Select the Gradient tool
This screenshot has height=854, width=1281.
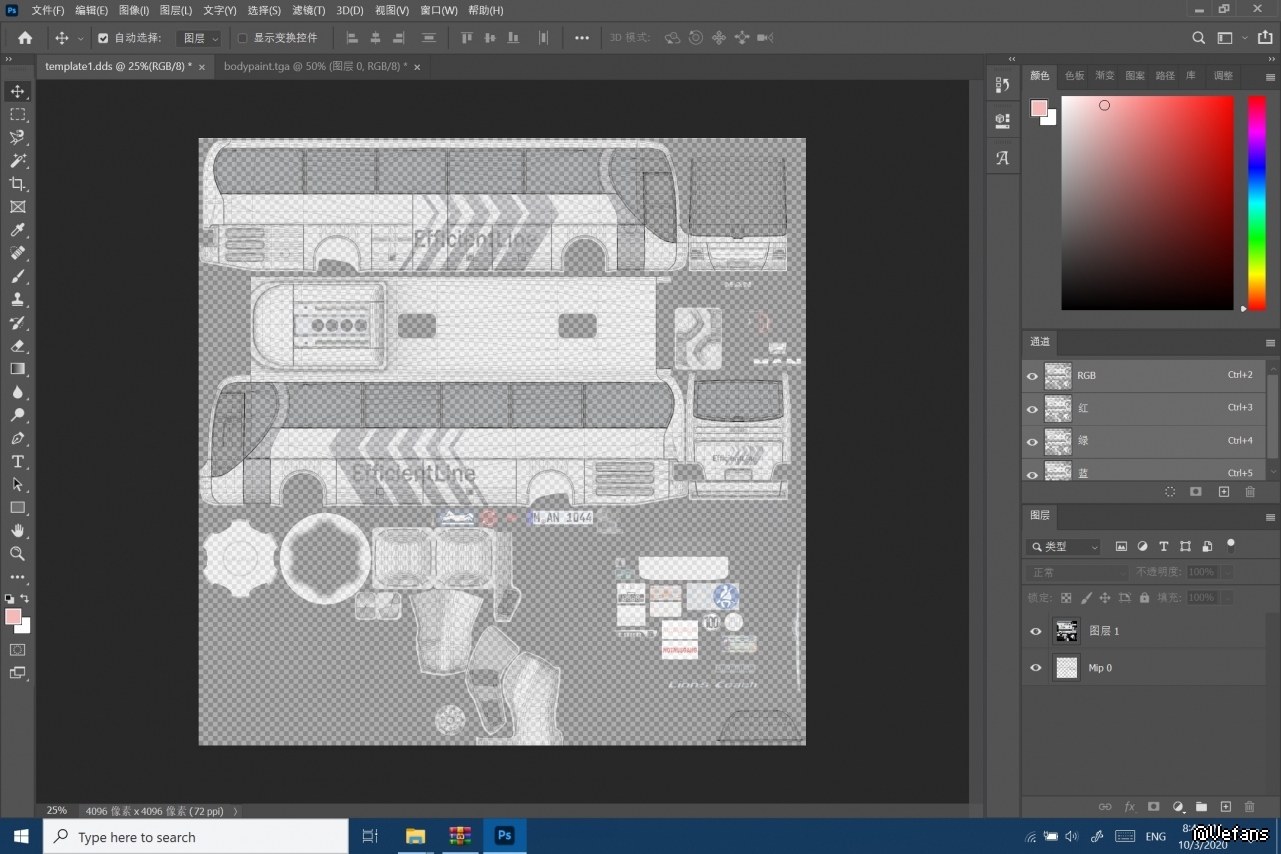pyautogui.click(x=17, y=369)
